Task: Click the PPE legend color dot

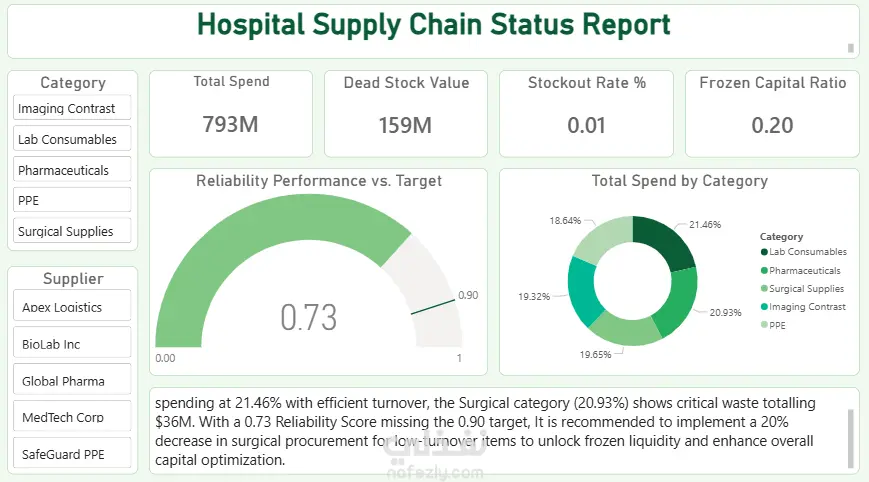Action: 764,325
